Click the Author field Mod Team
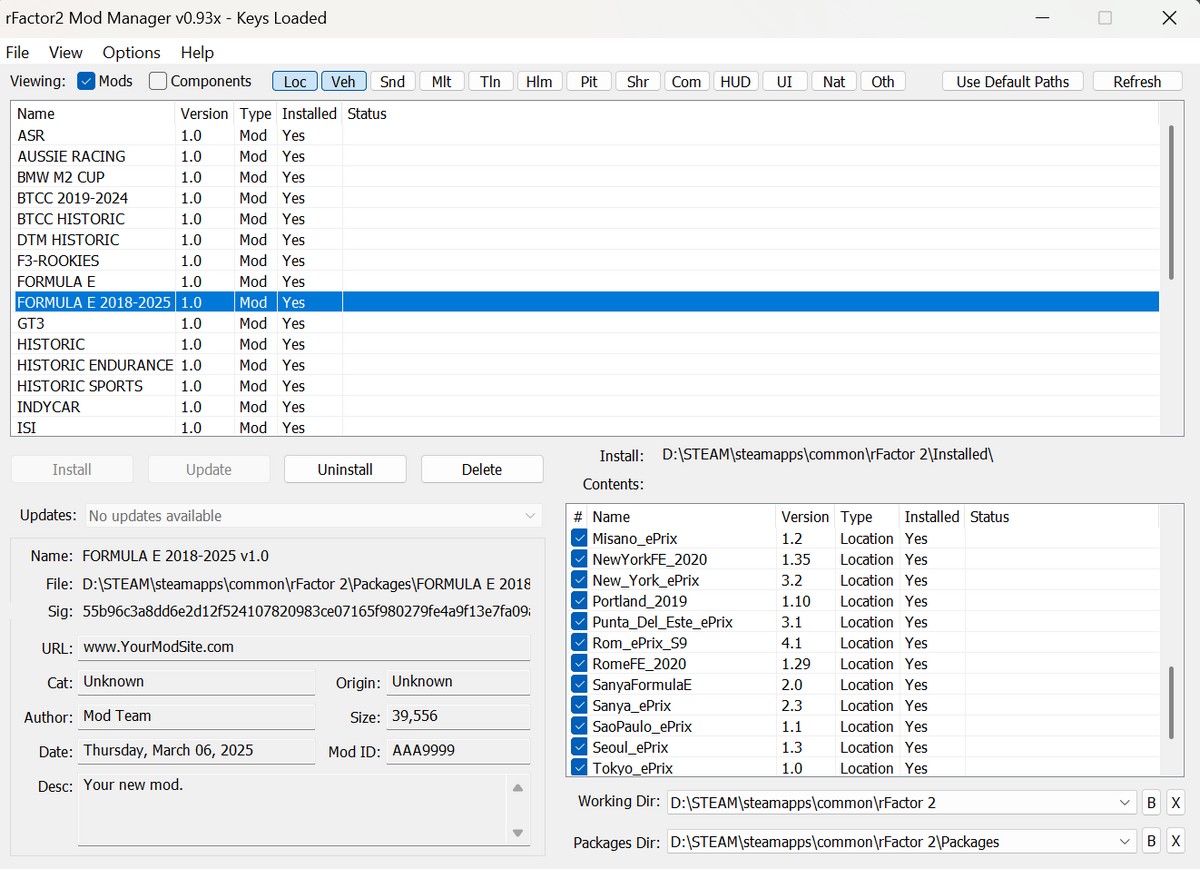The image size is (1200, 869). click(196, 716)
